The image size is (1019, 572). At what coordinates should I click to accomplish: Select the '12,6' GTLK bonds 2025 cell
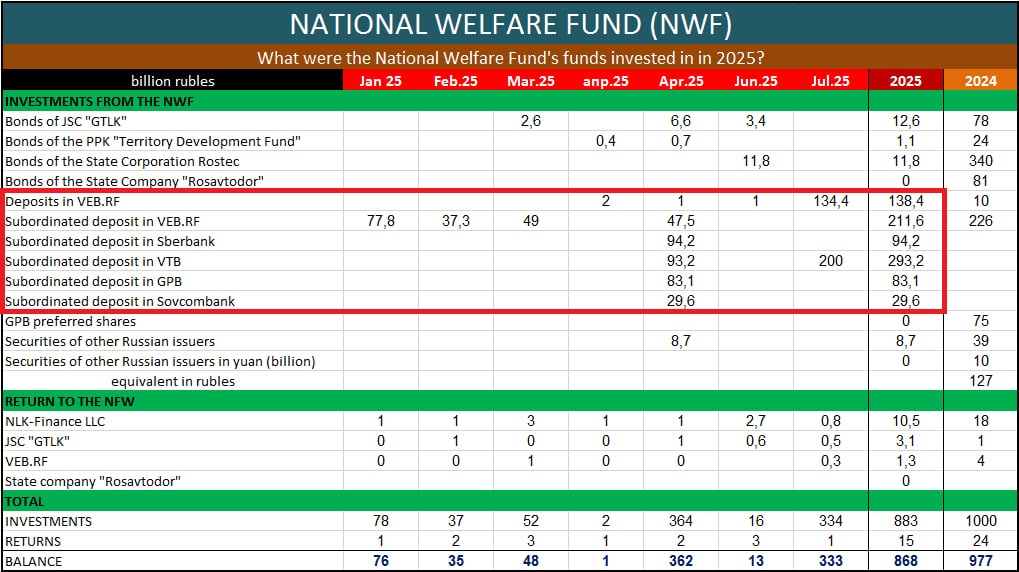tap(906, 121)
